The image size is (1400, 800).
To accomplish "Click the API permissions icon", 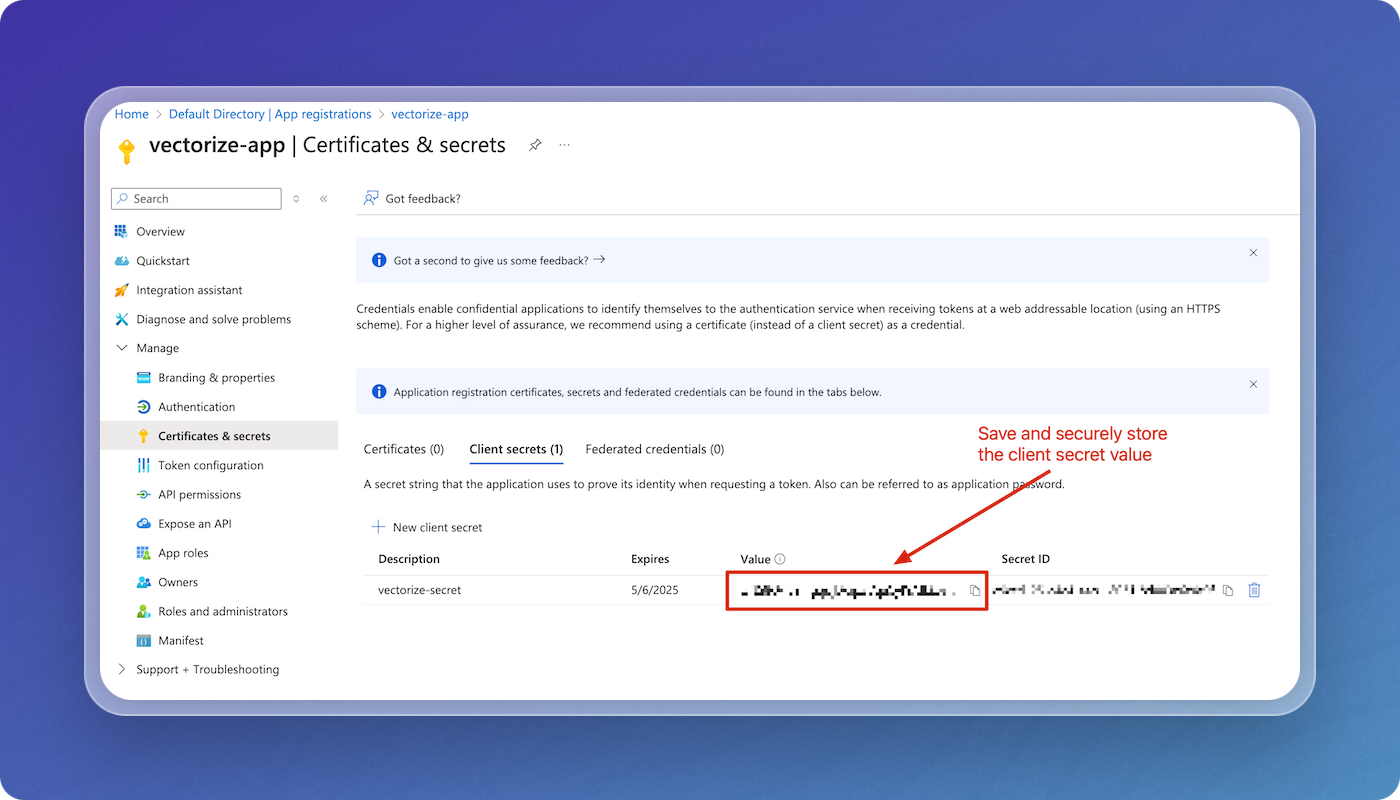I will (143, 494).
